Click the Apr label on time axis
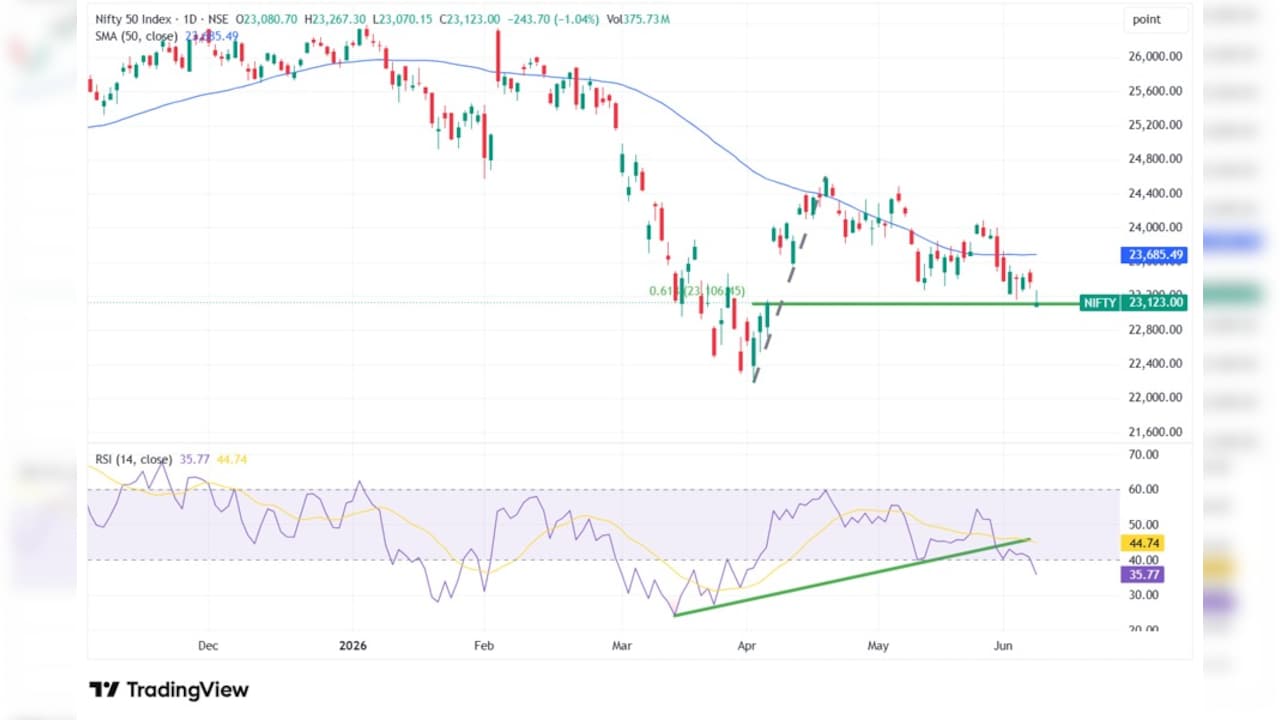This screenshot has width=1280, height=720. [748, 646]
